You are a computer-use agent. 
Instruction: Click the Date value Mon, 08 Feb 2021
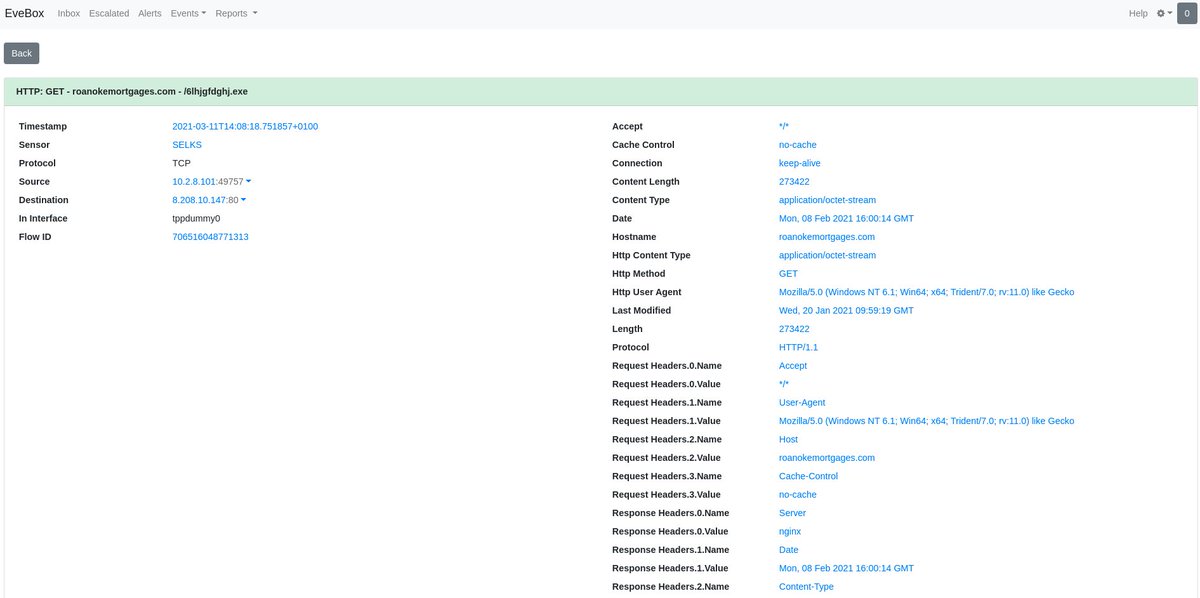[x=846, y=218]
